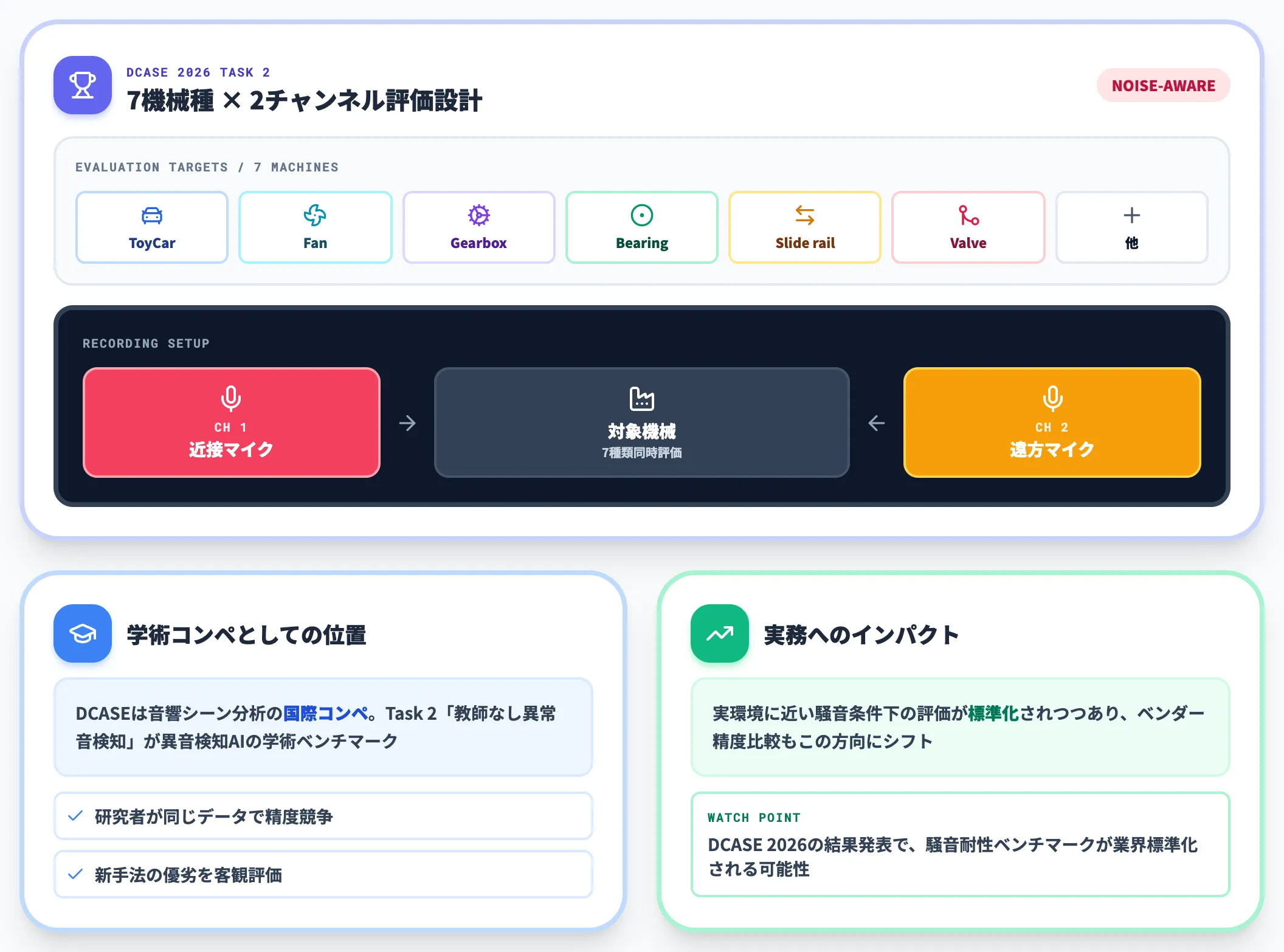
Task: Select the 他 machine card
Action: coord(1131,227)
